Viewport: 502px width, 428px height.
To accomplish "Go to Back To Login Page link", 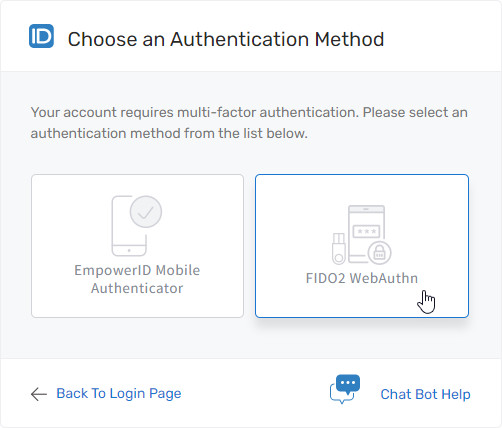I will (119, 394).
